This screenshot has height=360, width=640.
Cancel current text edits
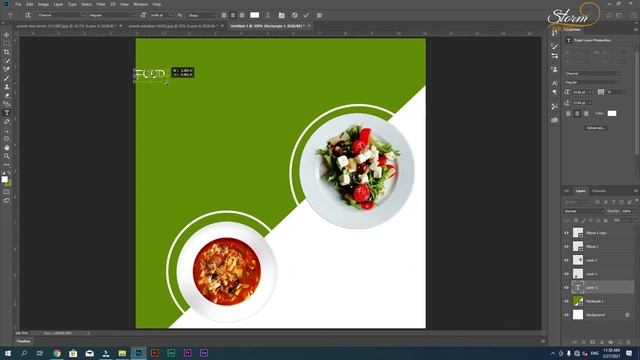(x=295, y=16)
